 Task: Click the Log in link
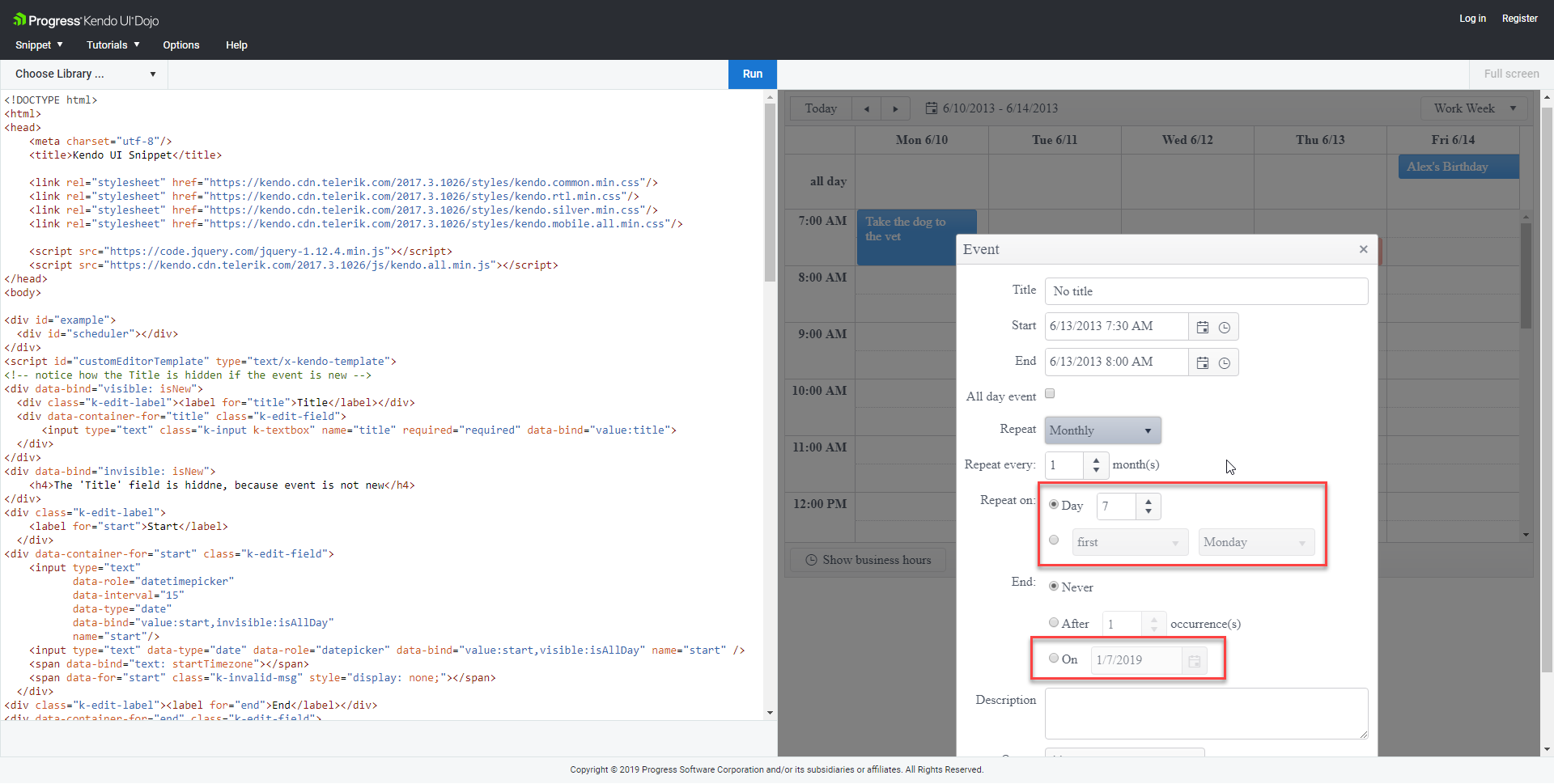point(1472,19)
